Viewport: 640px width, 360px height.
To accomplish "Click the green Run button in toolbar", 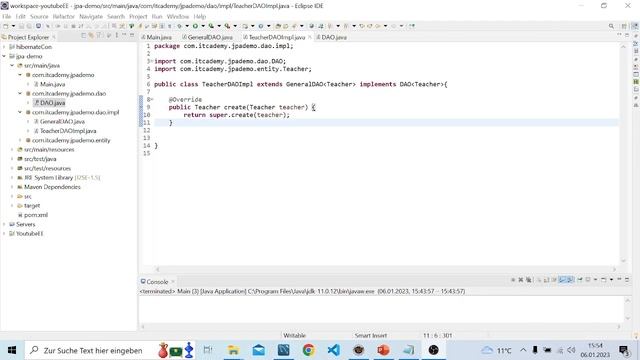I will pyautogui.click(x=195, y=26).
